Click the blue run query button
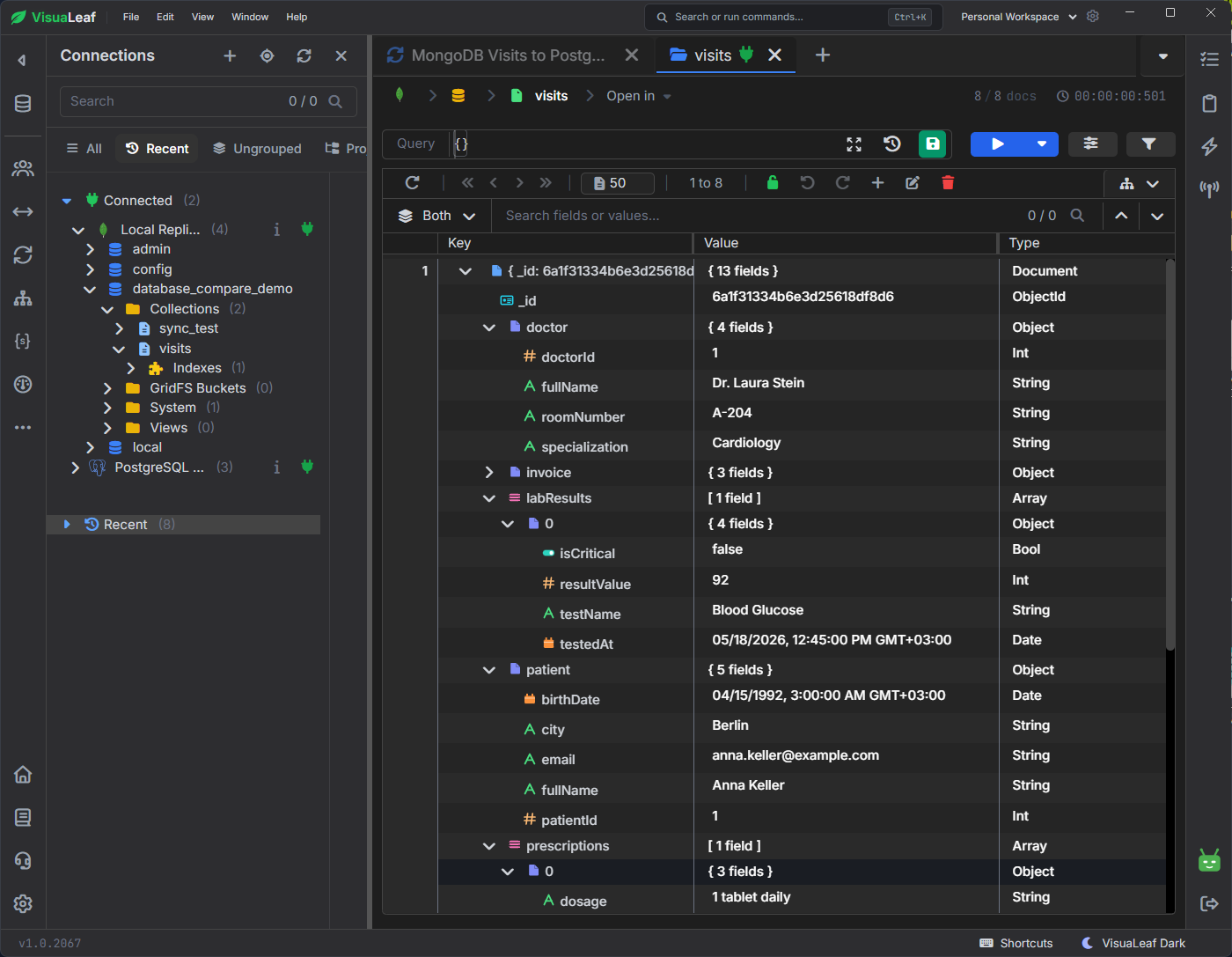This screenshot has height=957, width=1232. 998,144
